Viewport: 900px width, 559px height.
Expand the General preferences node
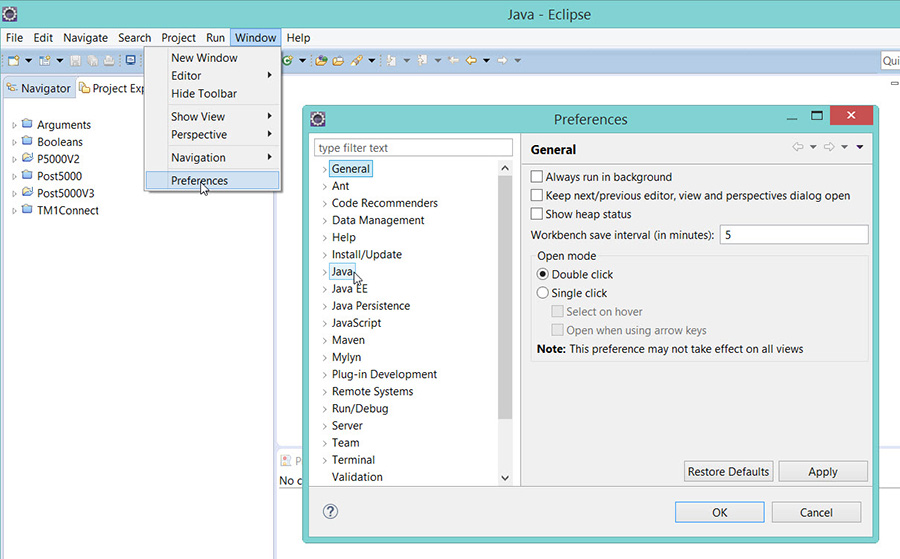(324, 169)
